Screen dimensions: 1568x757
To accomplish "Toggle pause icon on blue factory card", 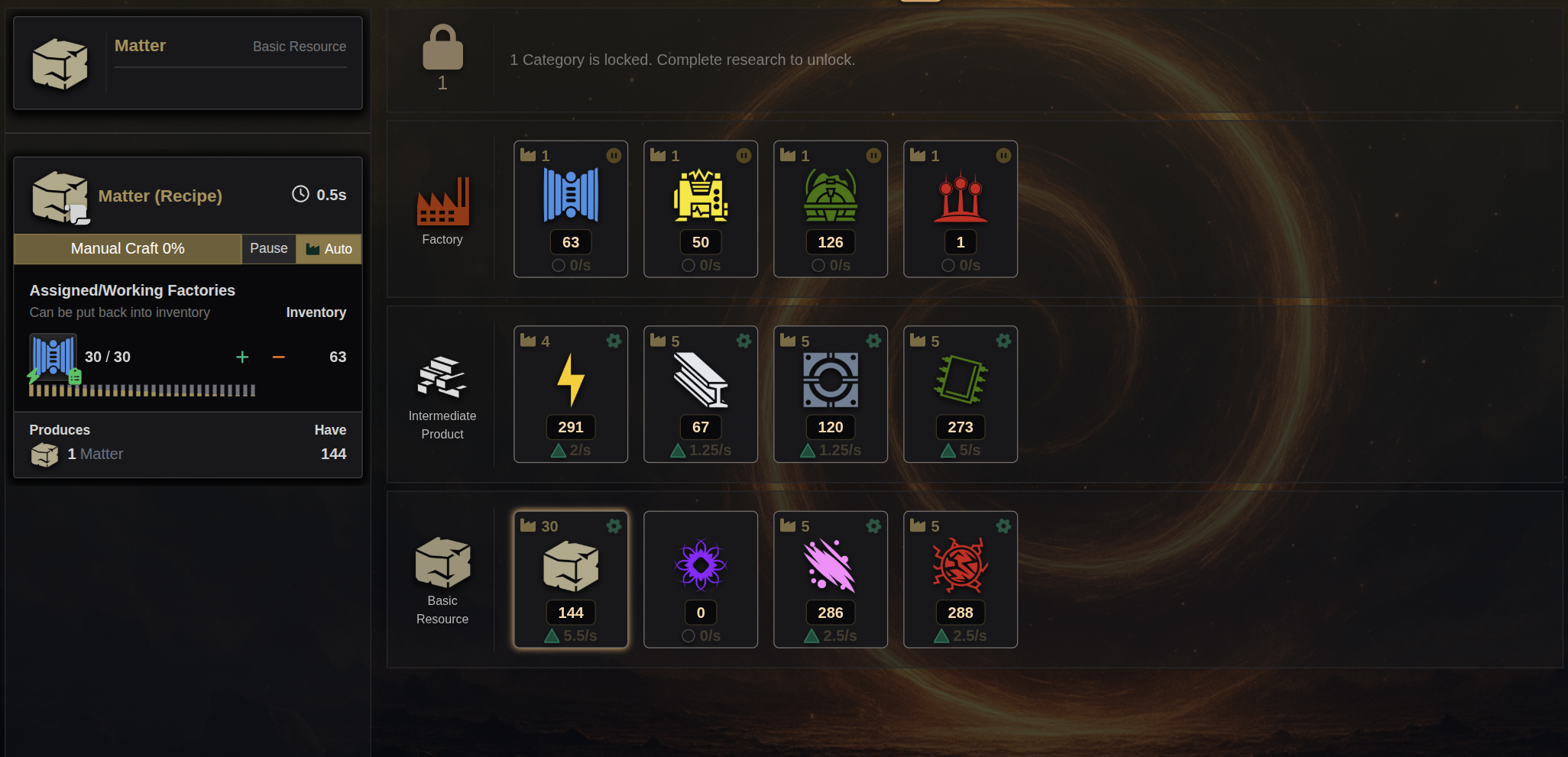I will click(x=614, y=156).
